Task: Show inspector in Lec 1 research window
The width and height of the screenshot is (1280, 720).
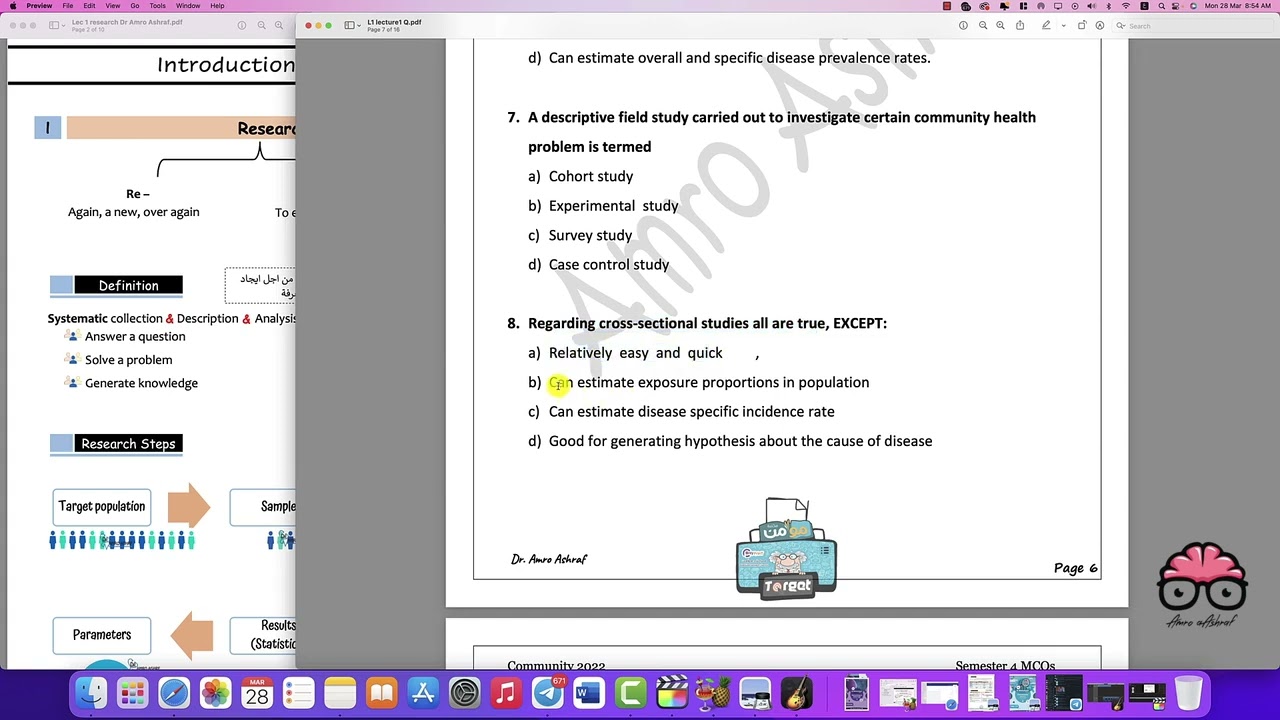Action: click(241, 25)
